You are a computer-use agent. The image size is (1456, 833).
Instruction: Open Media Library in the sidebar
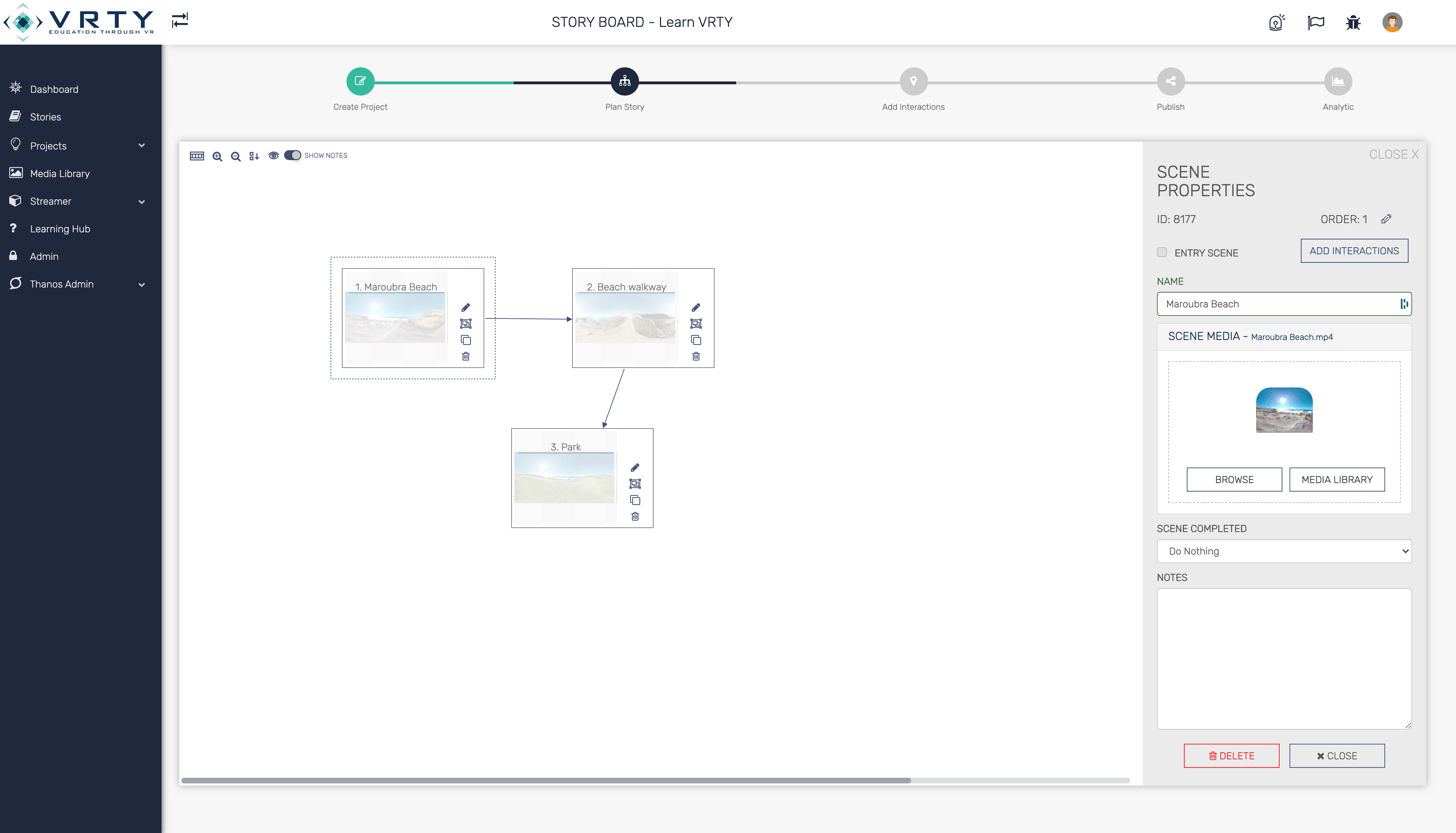pos(60,173)
